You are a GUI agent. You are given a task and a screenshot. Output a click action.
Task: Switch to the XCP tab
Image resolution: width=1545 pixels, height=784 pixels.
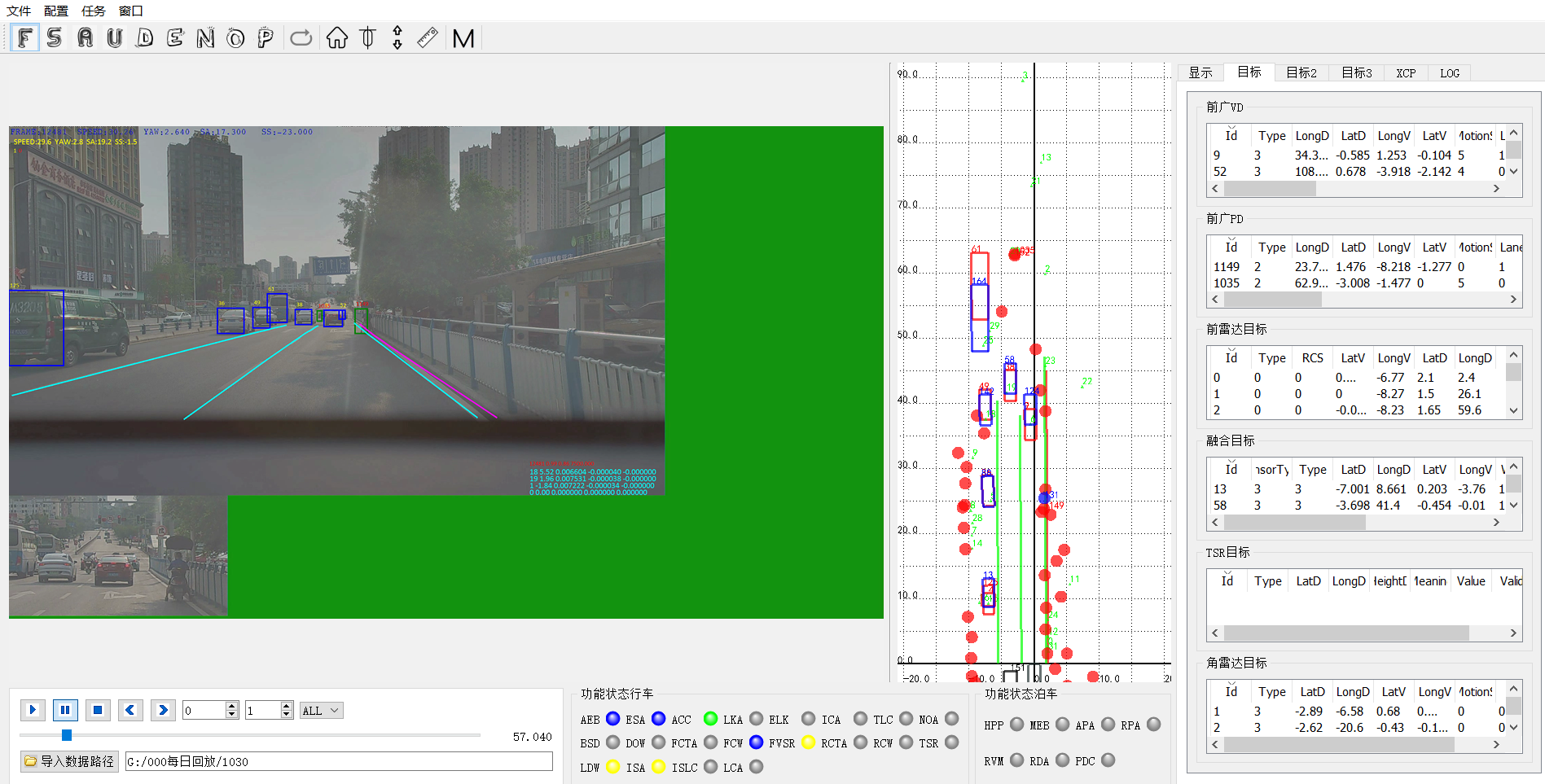point(1407,73)
